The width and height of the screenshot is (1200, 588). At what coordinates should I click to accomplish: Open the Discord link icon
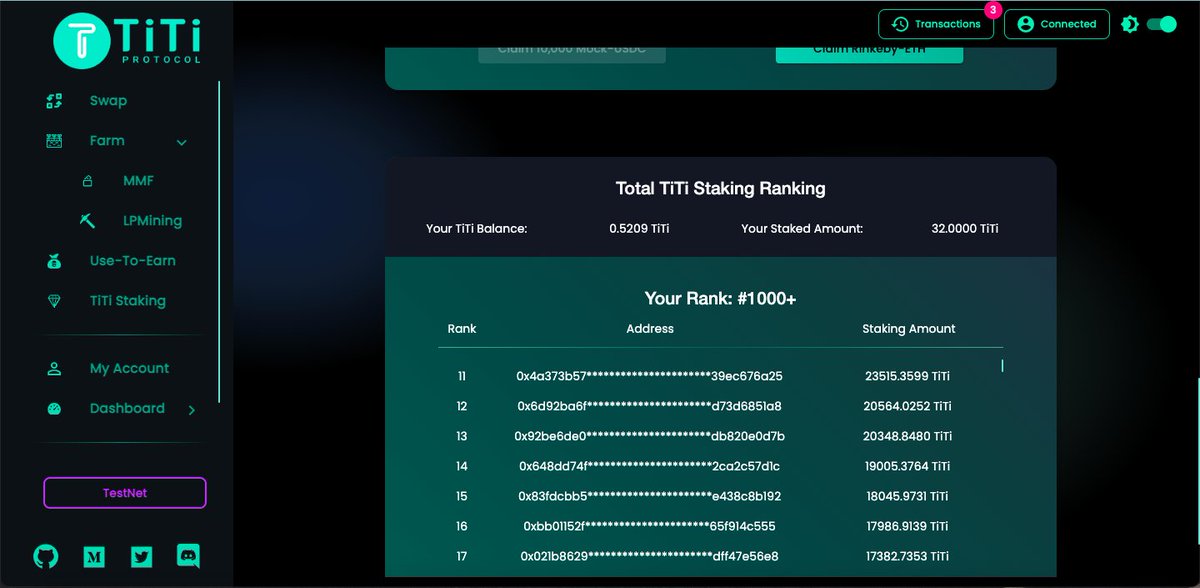[188, 556]
